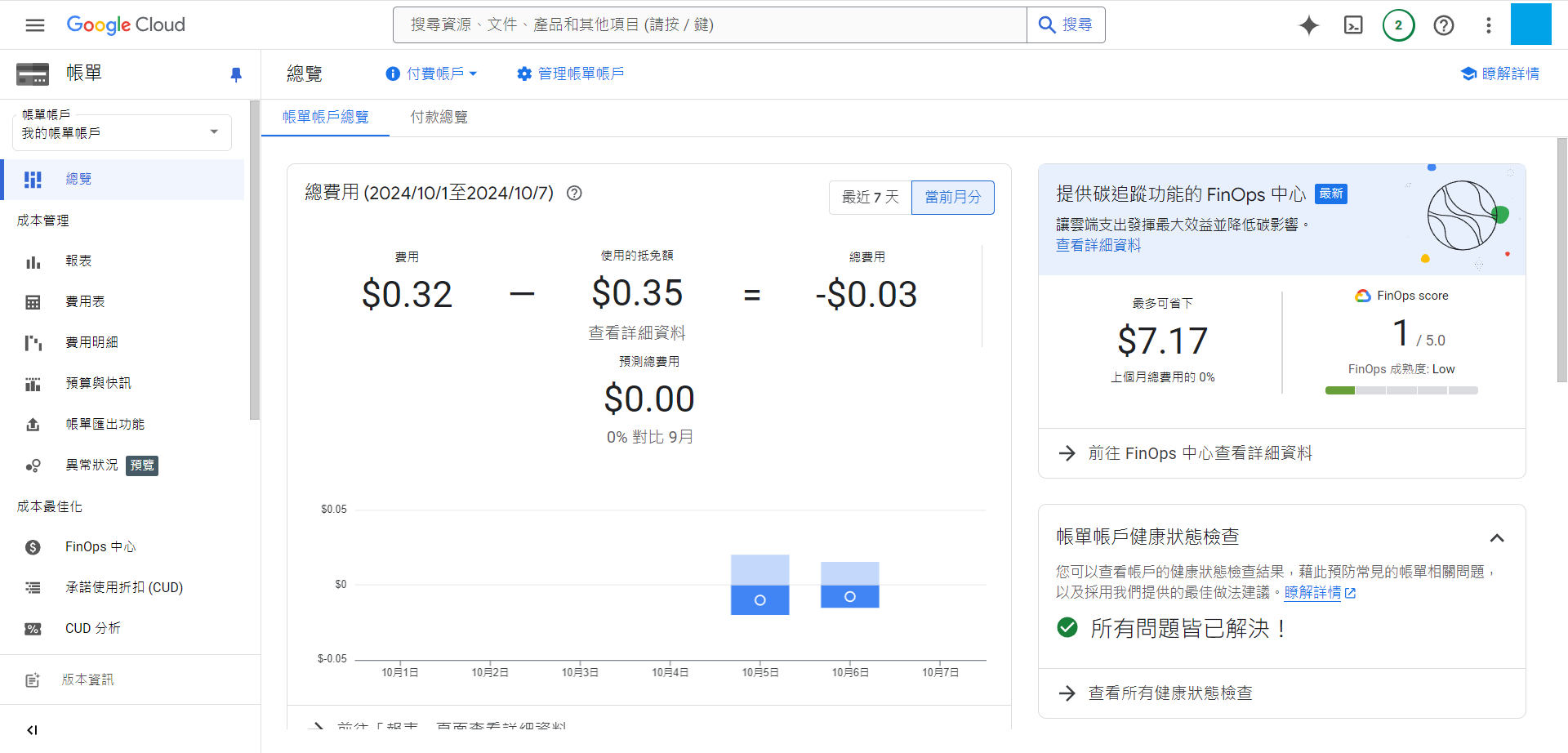1568x753 pixels.
Task: Switch to 付款總覽 tab
Action: click(x=439, y=118)
